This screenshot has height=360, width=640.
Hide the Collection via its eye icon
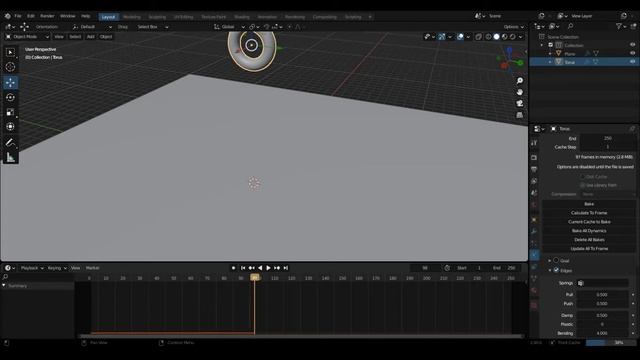click(633, 45)
